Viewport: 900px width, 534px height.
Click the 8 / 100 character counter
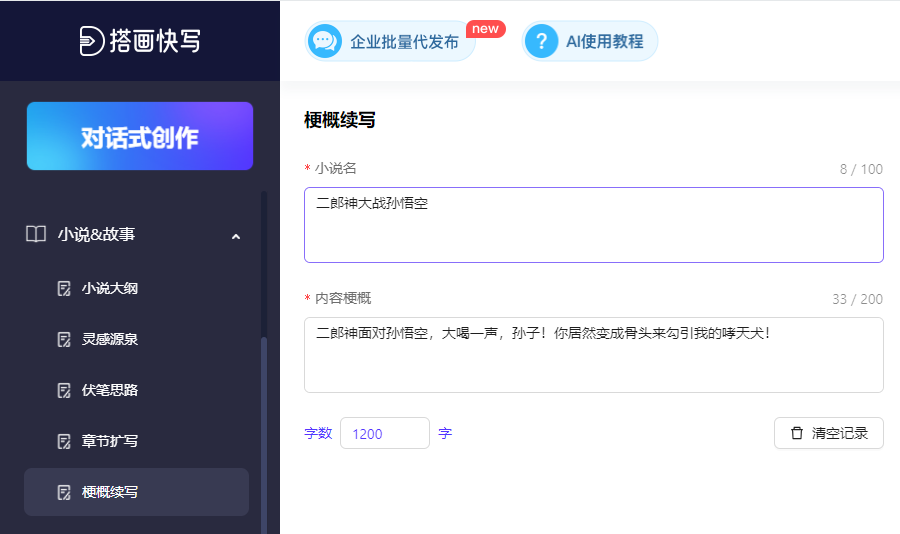pos(861,169)
